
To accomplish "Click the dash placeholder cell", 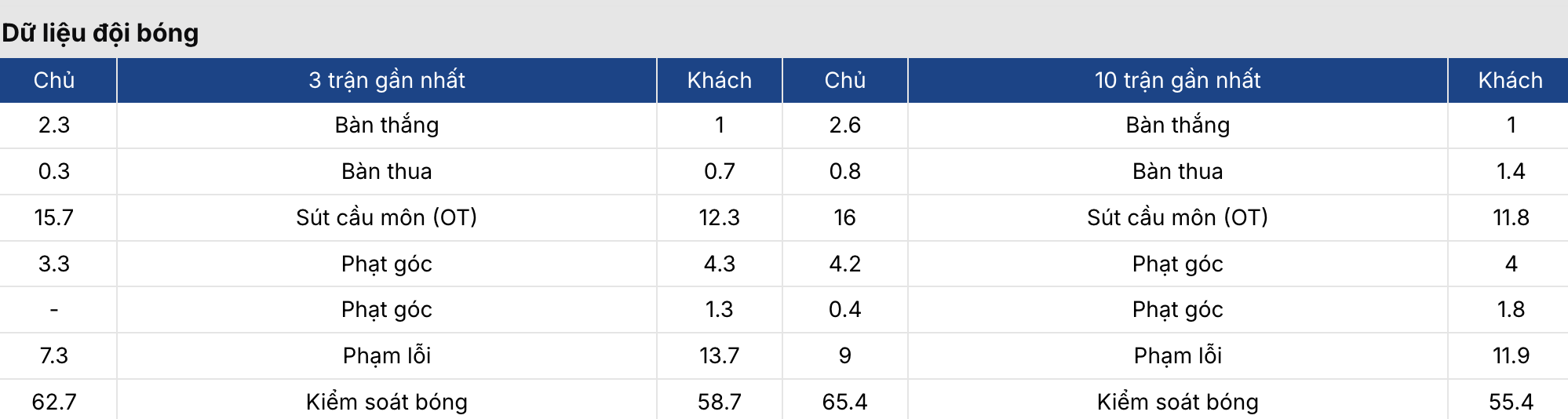I will (54, 309).
